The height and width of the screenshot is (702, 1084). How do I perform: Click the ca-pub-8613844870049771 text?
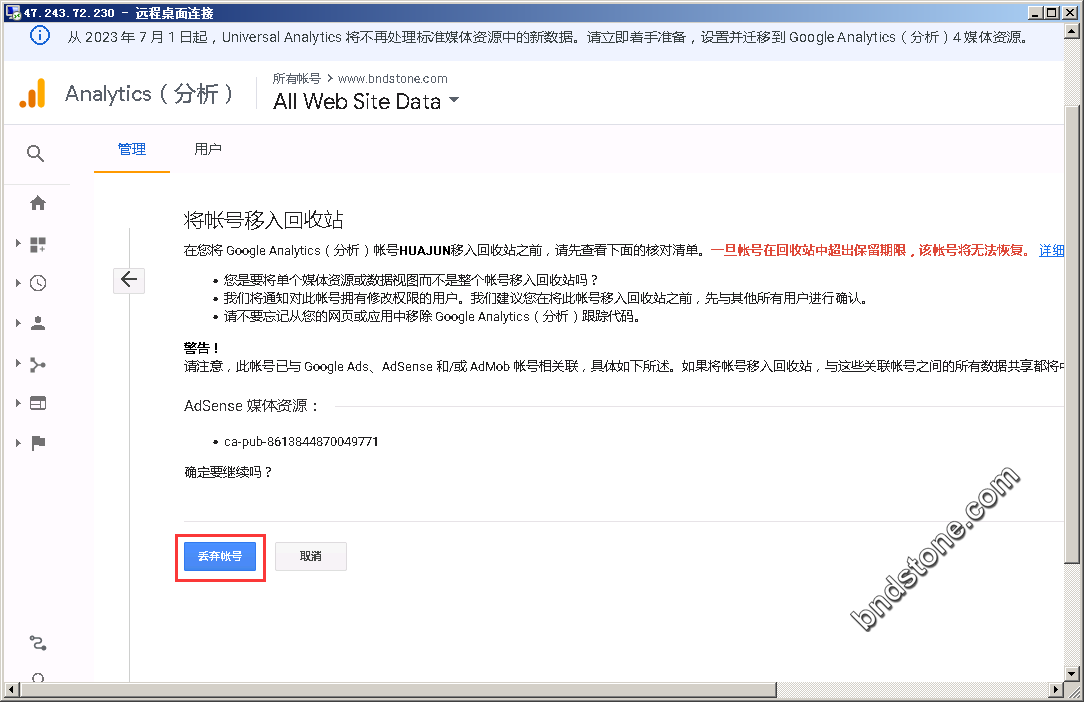pos(301,441)
